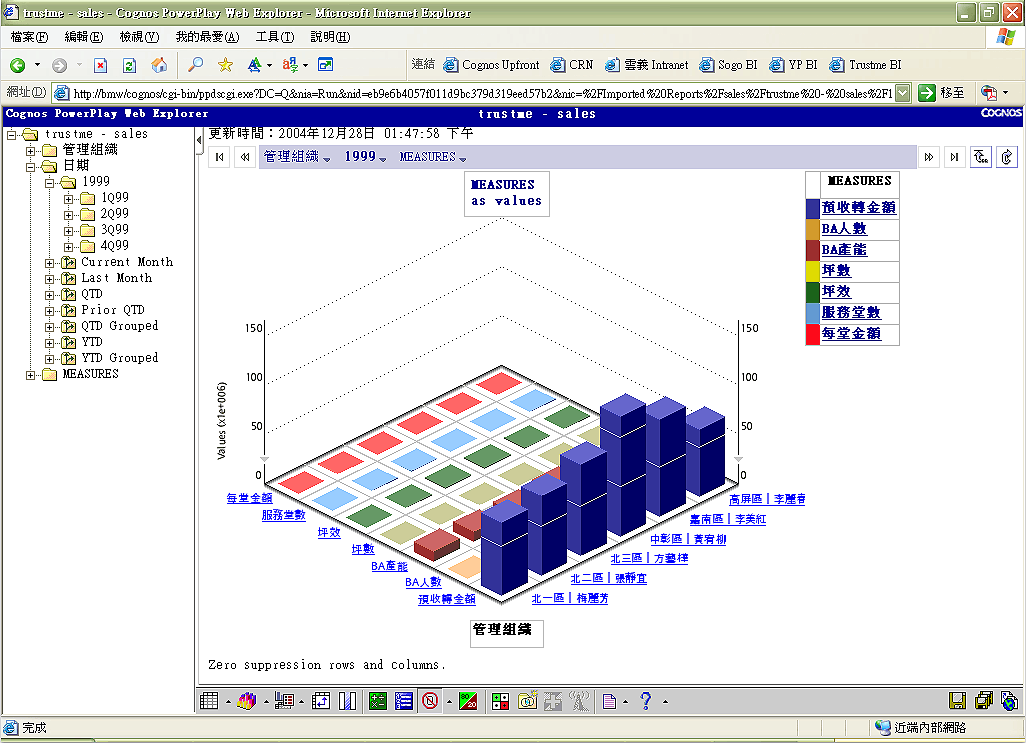The image size is (1026, 743).
Task: Open the chart display options arrow
Action: pyautogui.click(x=266, y=702)
